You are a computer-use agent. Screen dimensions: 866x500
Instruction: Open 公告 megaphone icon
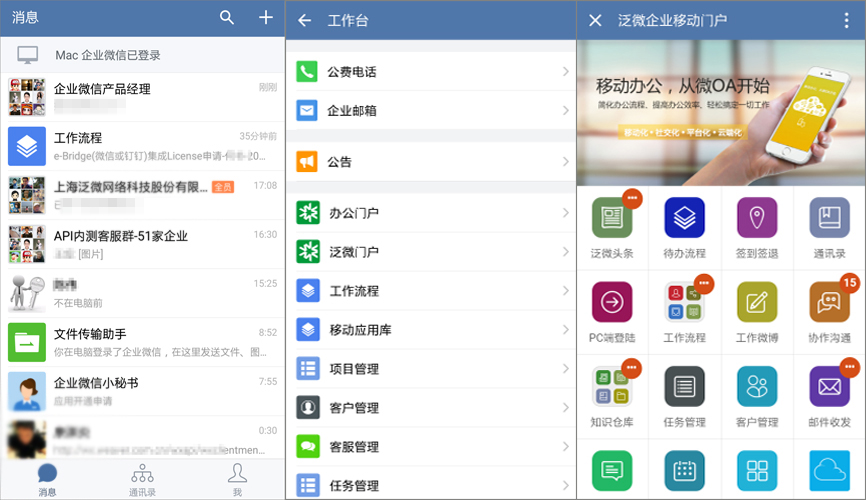point(307,161)
